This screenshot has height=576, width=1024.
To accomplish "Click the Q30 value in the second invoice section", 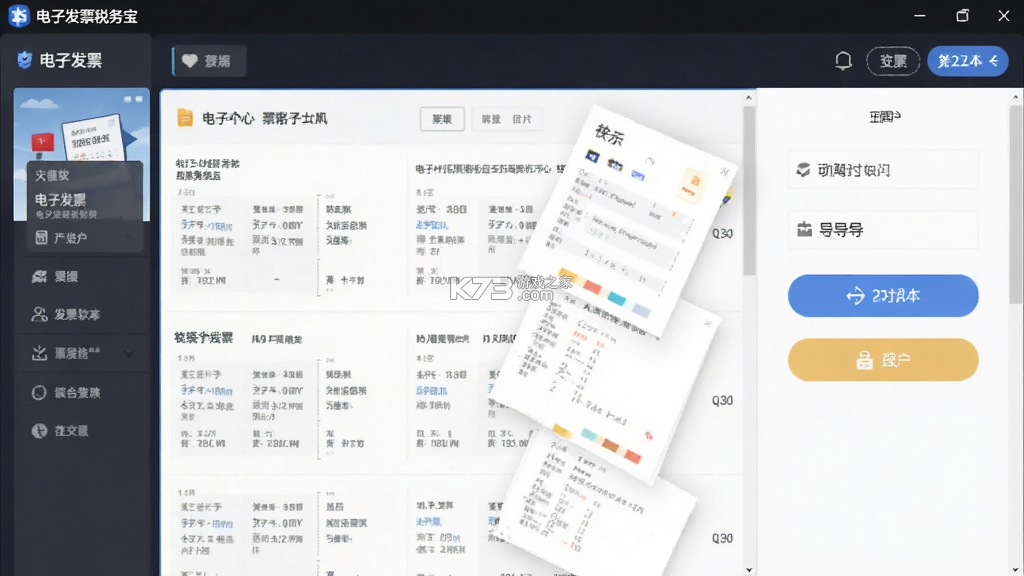I will 722,400.
